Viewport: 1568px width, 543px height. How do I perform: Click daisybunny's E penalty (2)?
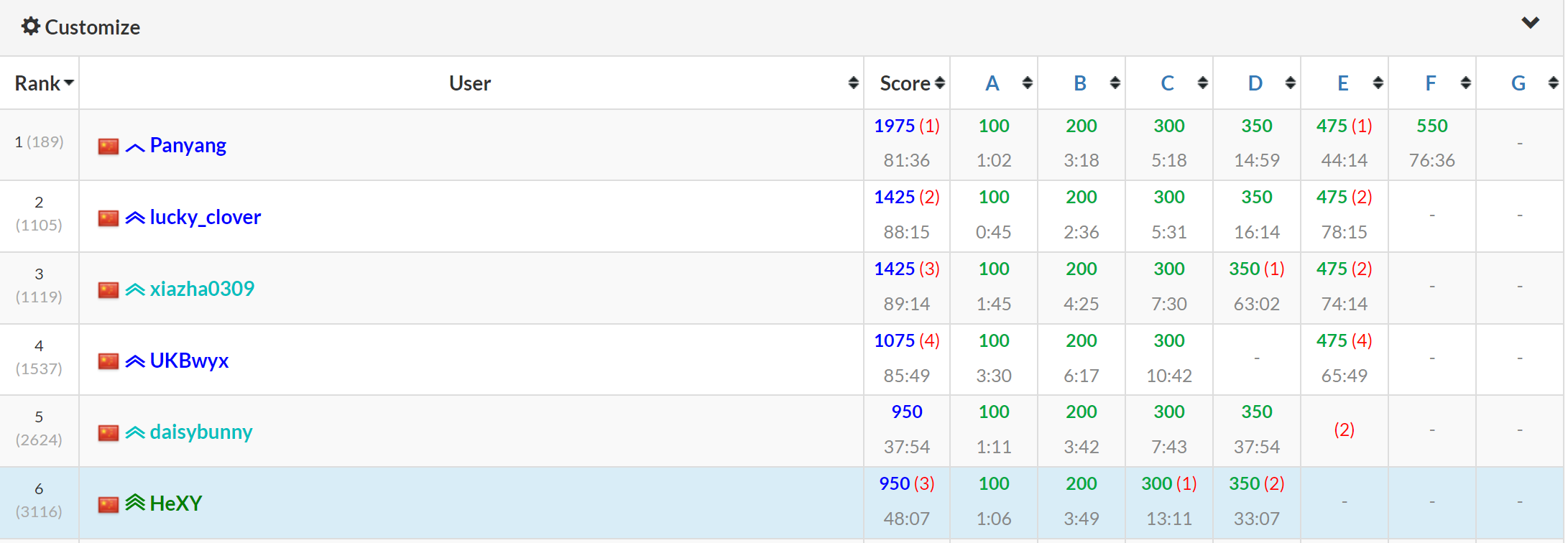[x=1345, y=430]
